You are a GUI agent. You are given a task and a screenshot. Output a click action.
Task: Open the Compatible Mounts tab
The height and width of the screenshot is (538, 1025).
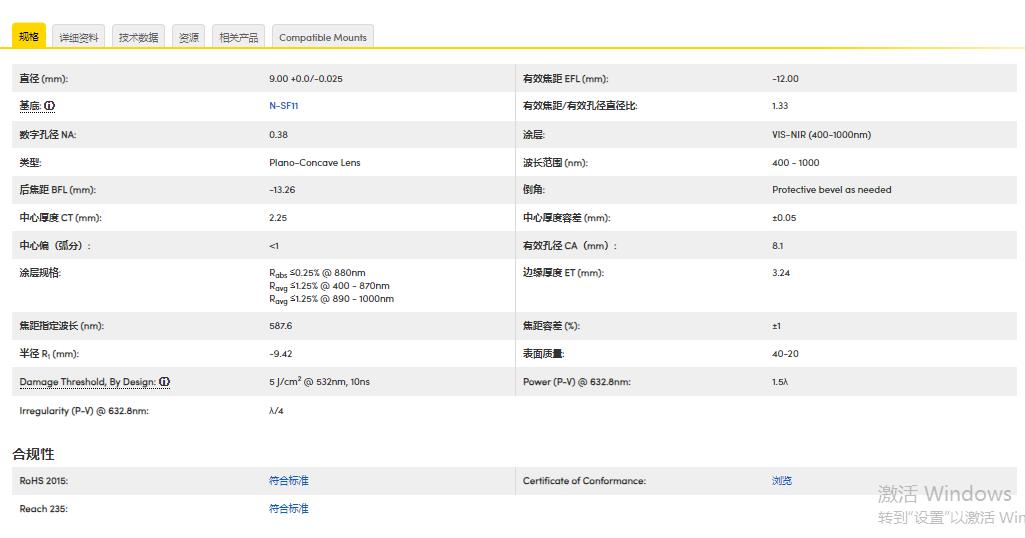[x=323, y=37]
